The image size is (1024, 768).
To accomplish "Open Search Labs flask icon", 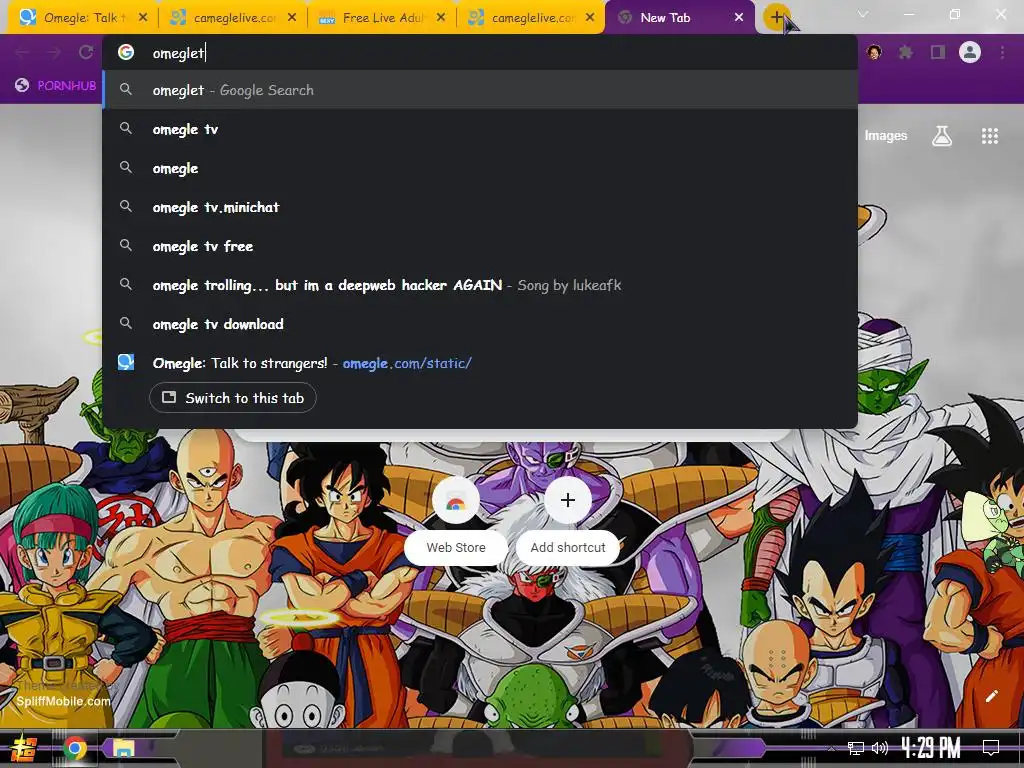I will point(942,136).
